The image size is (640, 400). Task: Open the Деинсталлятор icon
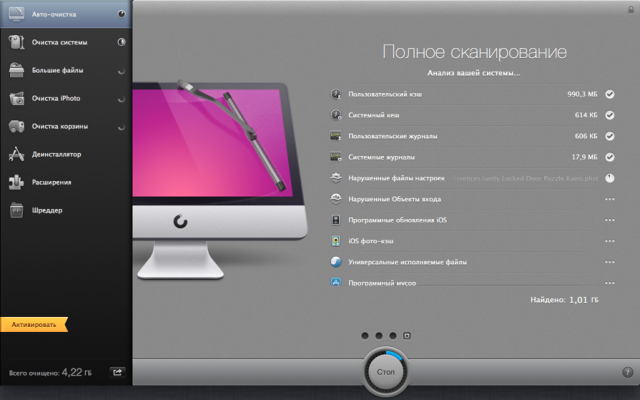click(16, 154)
